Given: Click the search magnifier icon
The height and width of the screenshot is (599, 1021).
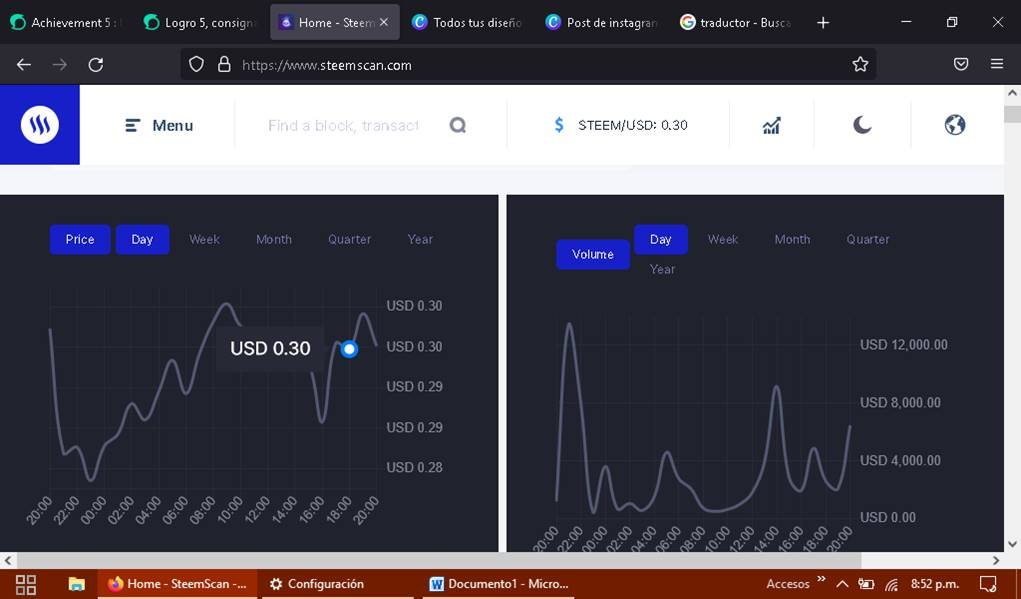Looking at the screenshot, I should [458, 125].
